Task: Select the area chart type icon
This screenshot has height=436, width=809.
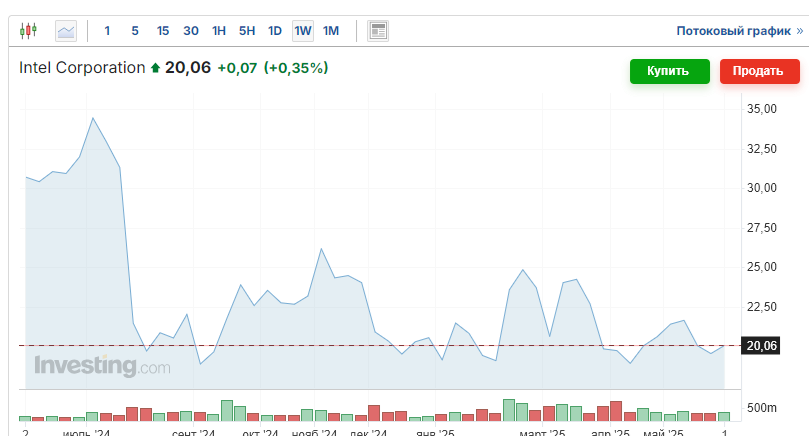Action: pyautogui.click(x=66, y=31)
